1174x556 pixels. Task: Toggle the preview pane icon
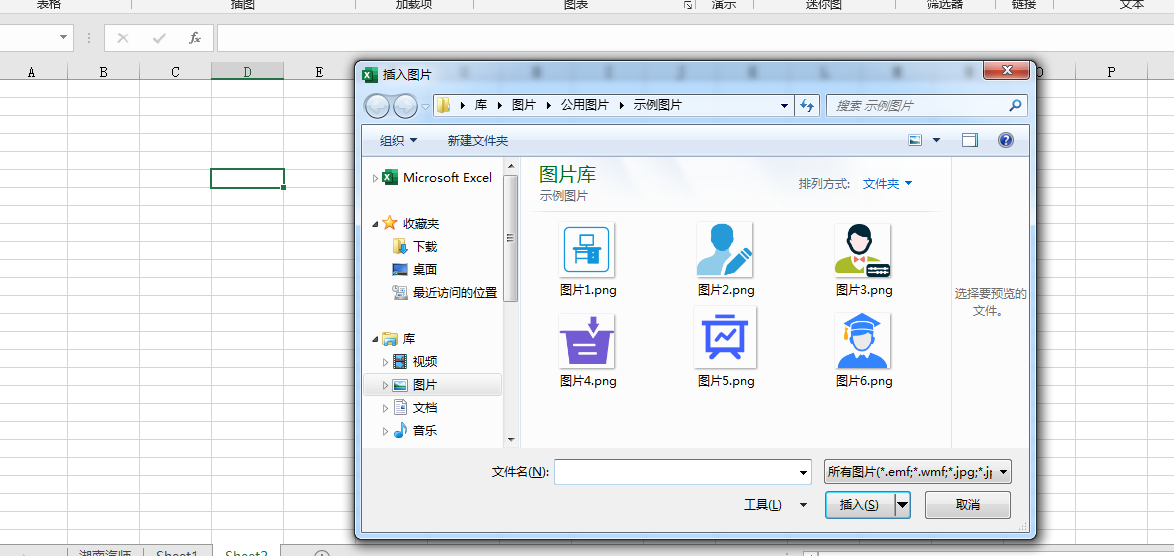[970, 140]
